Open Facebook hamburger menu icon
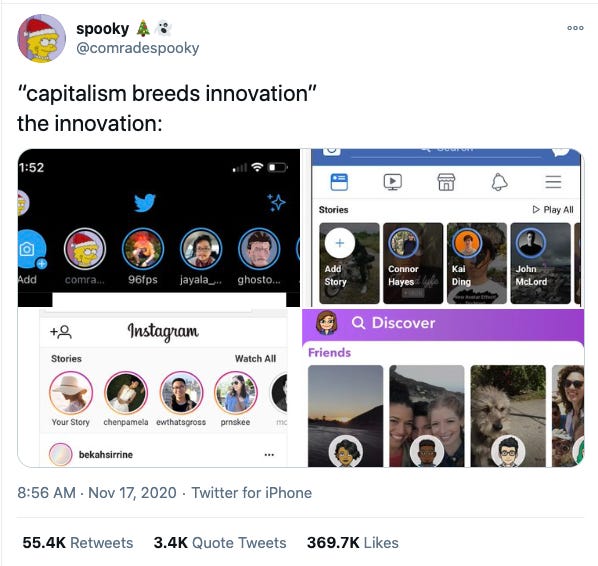 (x=553, y=182)
